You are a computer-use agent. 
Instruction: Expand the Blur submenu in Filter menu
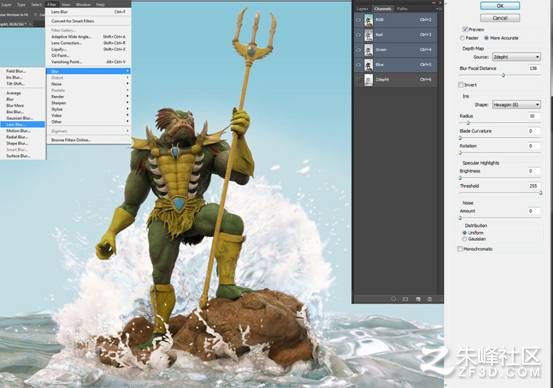(x=88, y=71)
